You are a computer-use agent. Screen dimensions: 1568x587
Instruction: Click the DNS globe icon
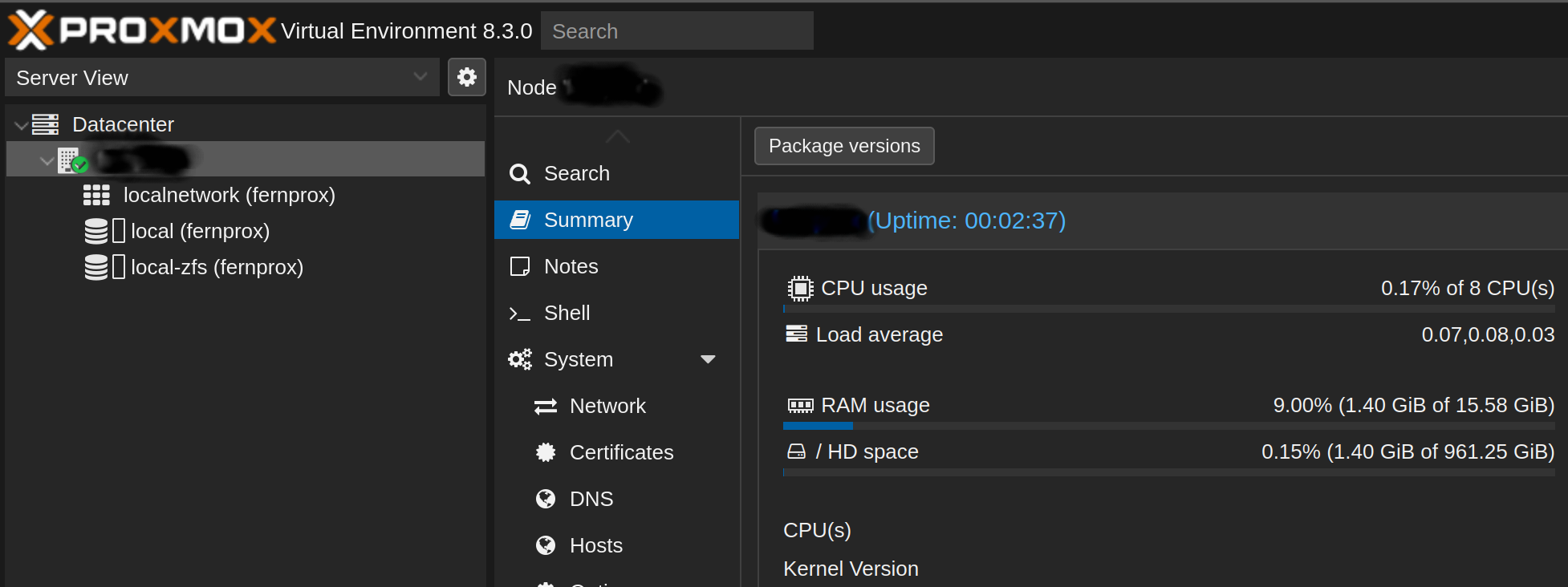[x=546, y=499]
